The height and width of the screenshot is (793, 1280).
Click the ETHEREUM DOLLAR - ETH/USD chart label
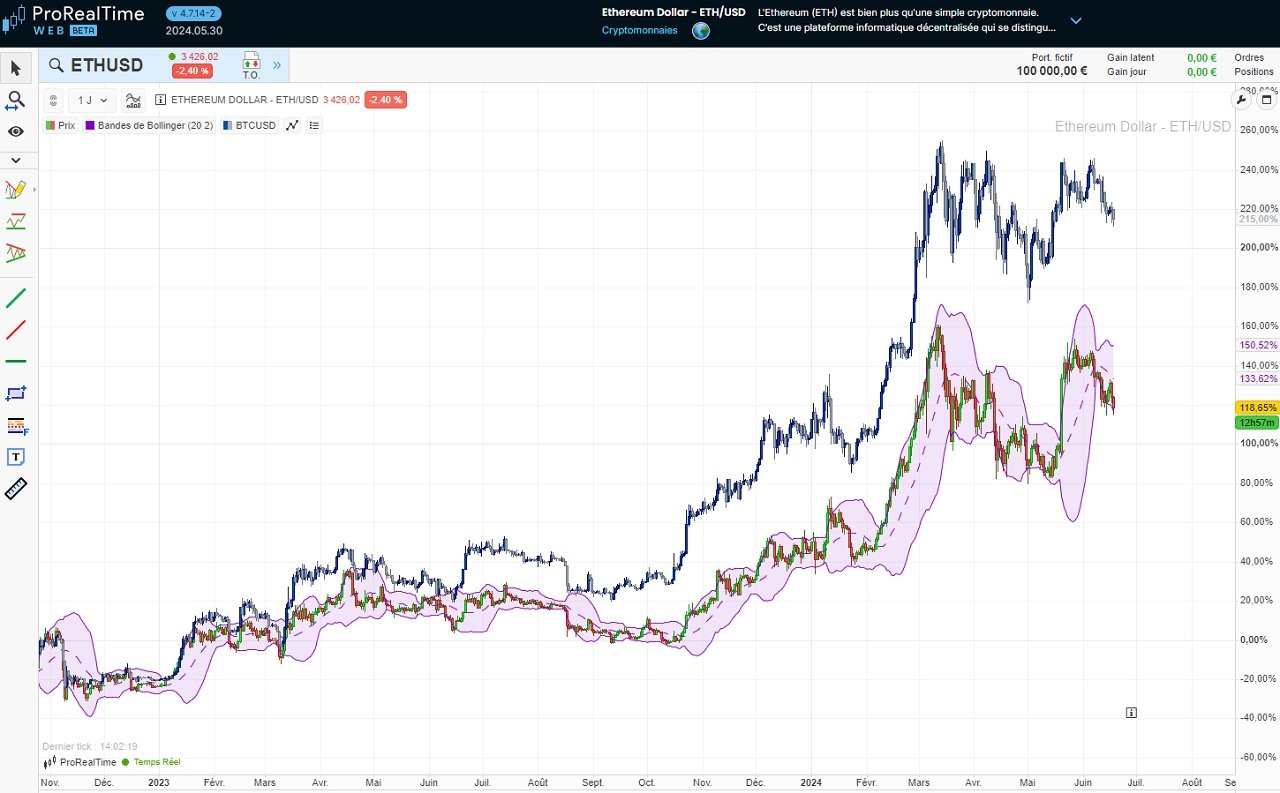pyautogui.click(x=244, y=100)
